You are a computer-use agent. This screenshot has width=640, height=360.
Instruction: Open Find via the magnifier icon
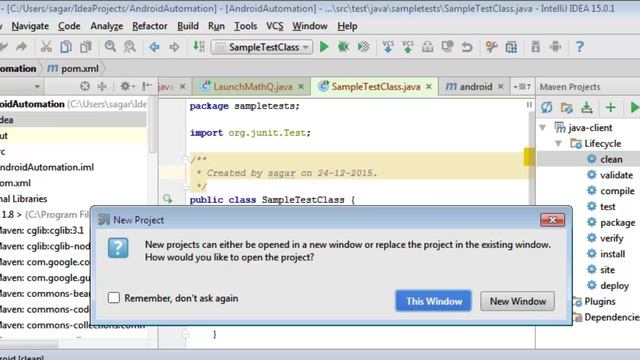tap(110, 47)
